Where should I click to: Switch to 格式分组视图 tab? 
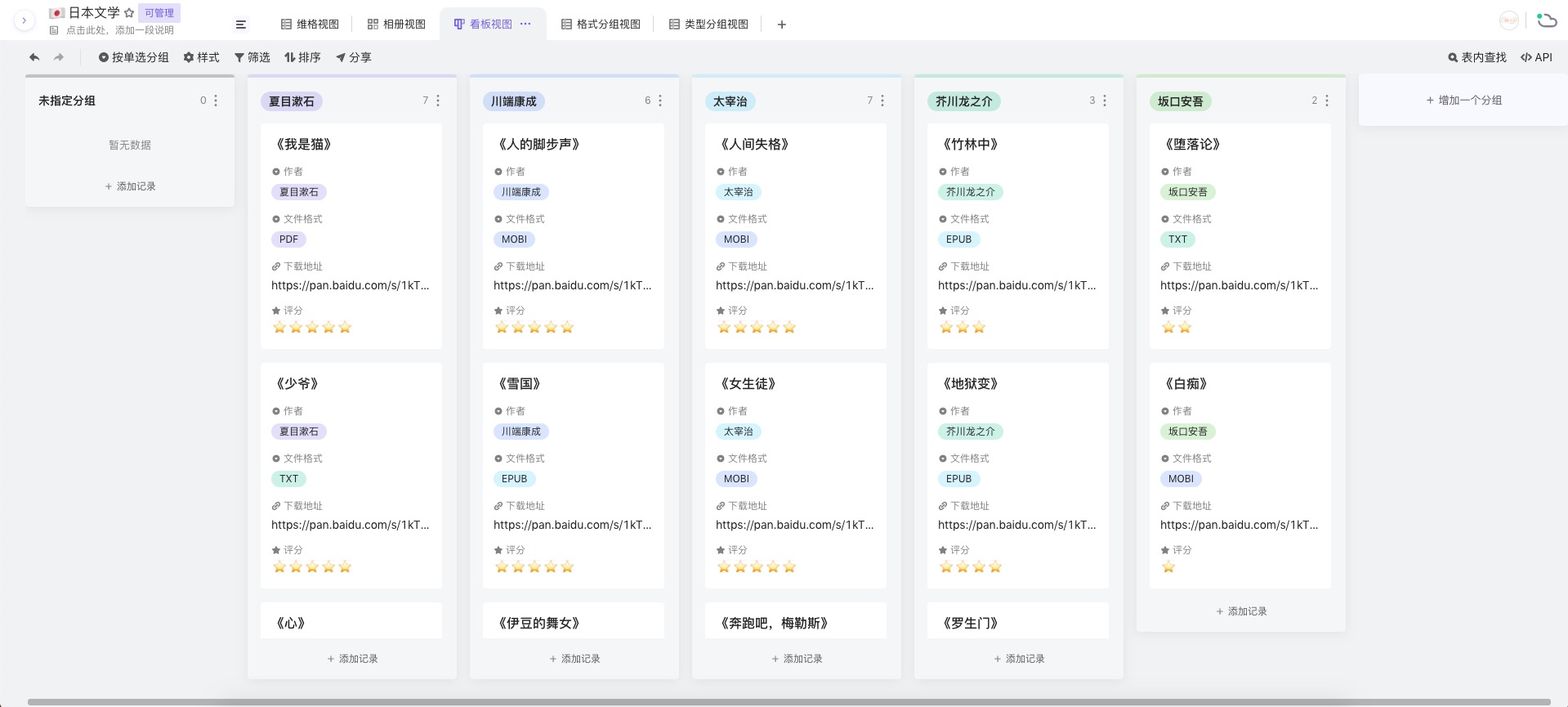pyautogui.click(x=601, y=25)
